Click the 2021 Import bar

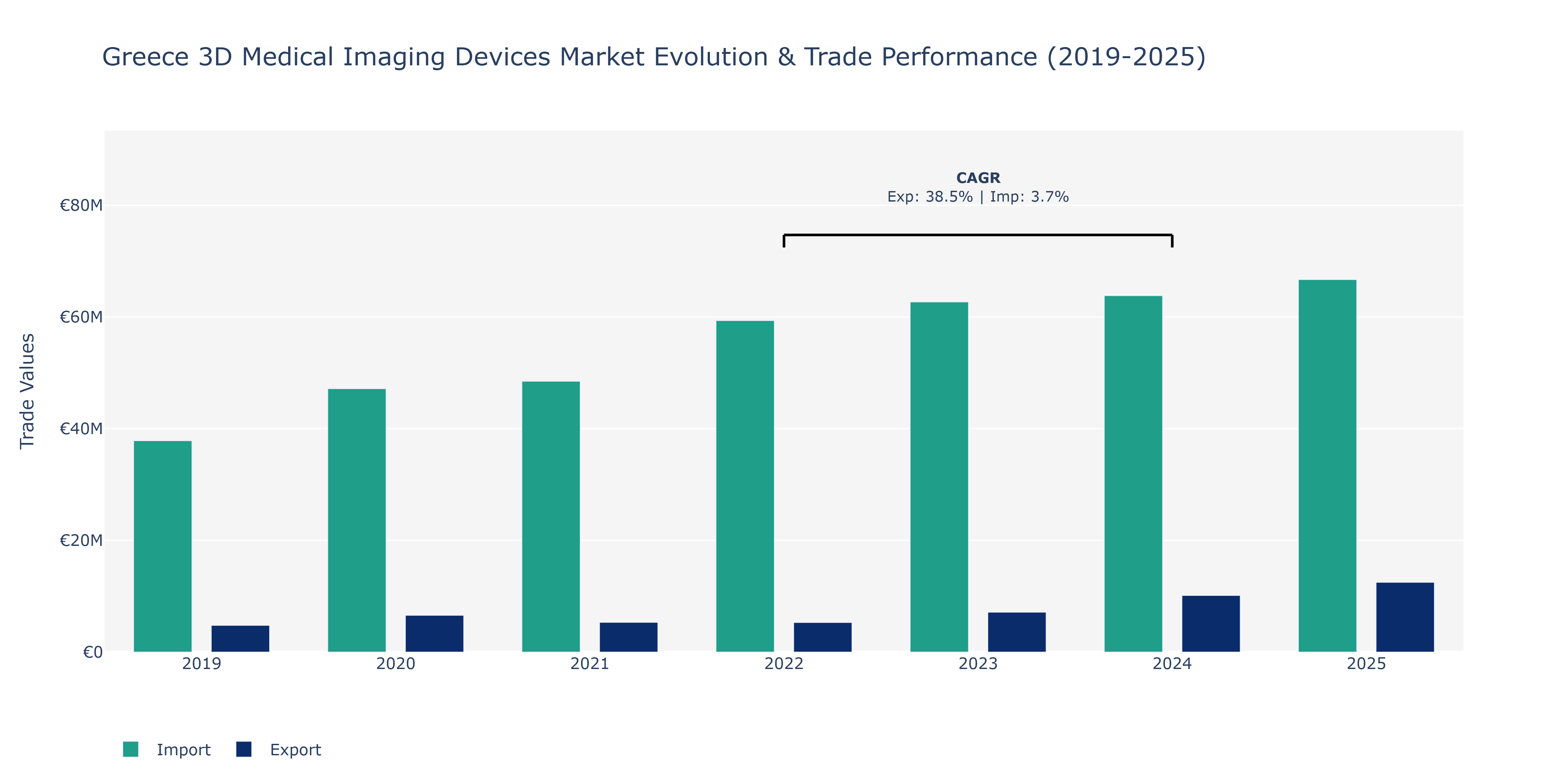click(x=551, y=517)
